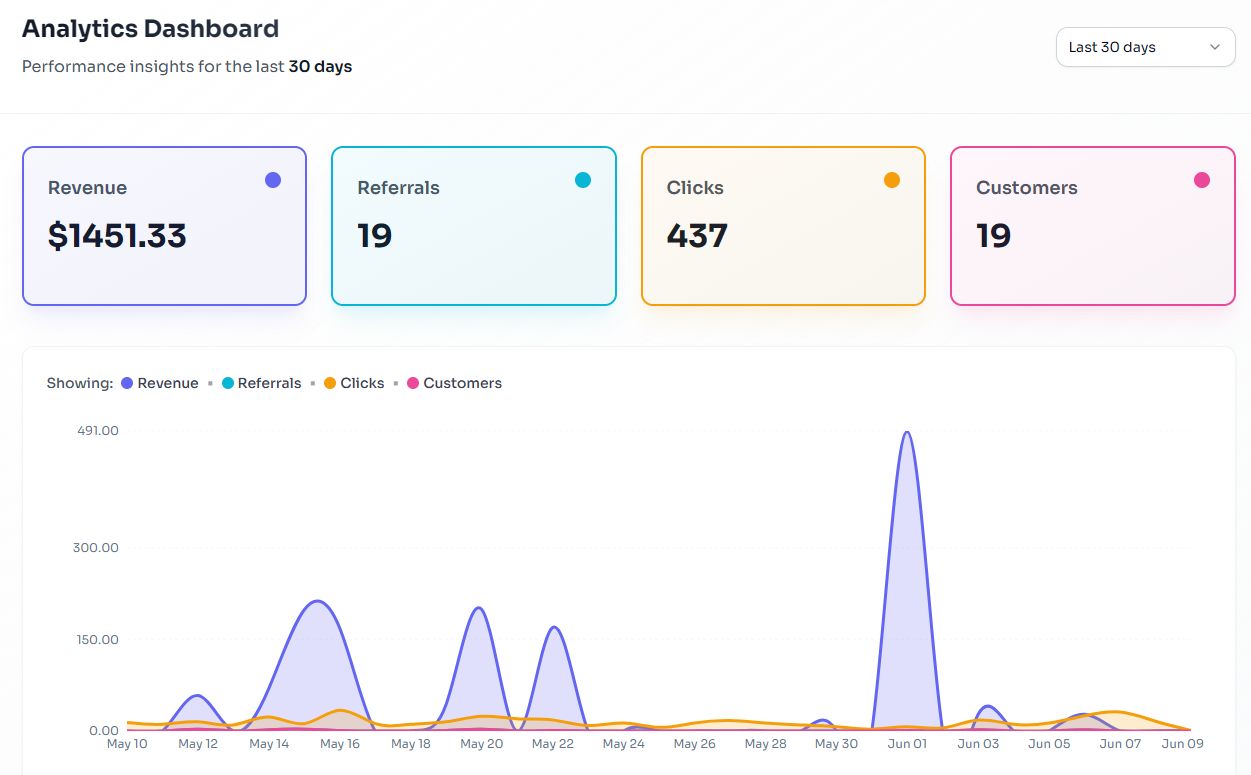This screenshot has height=775, width=1251.
Task: Click the May 16 x-axis date label
Action: 340,744
